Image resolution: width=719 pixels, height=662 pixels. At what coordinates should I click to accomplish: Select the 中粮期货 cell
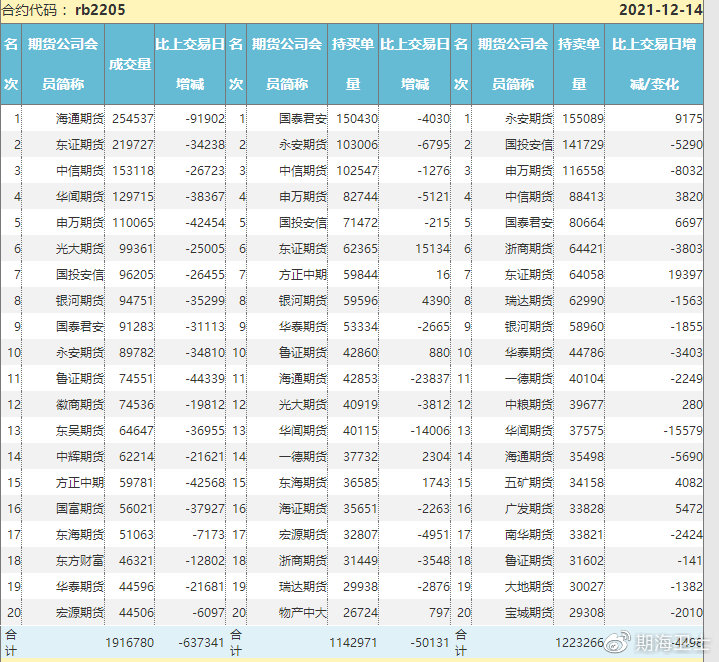pyautogui.click(x=529, y=405)
